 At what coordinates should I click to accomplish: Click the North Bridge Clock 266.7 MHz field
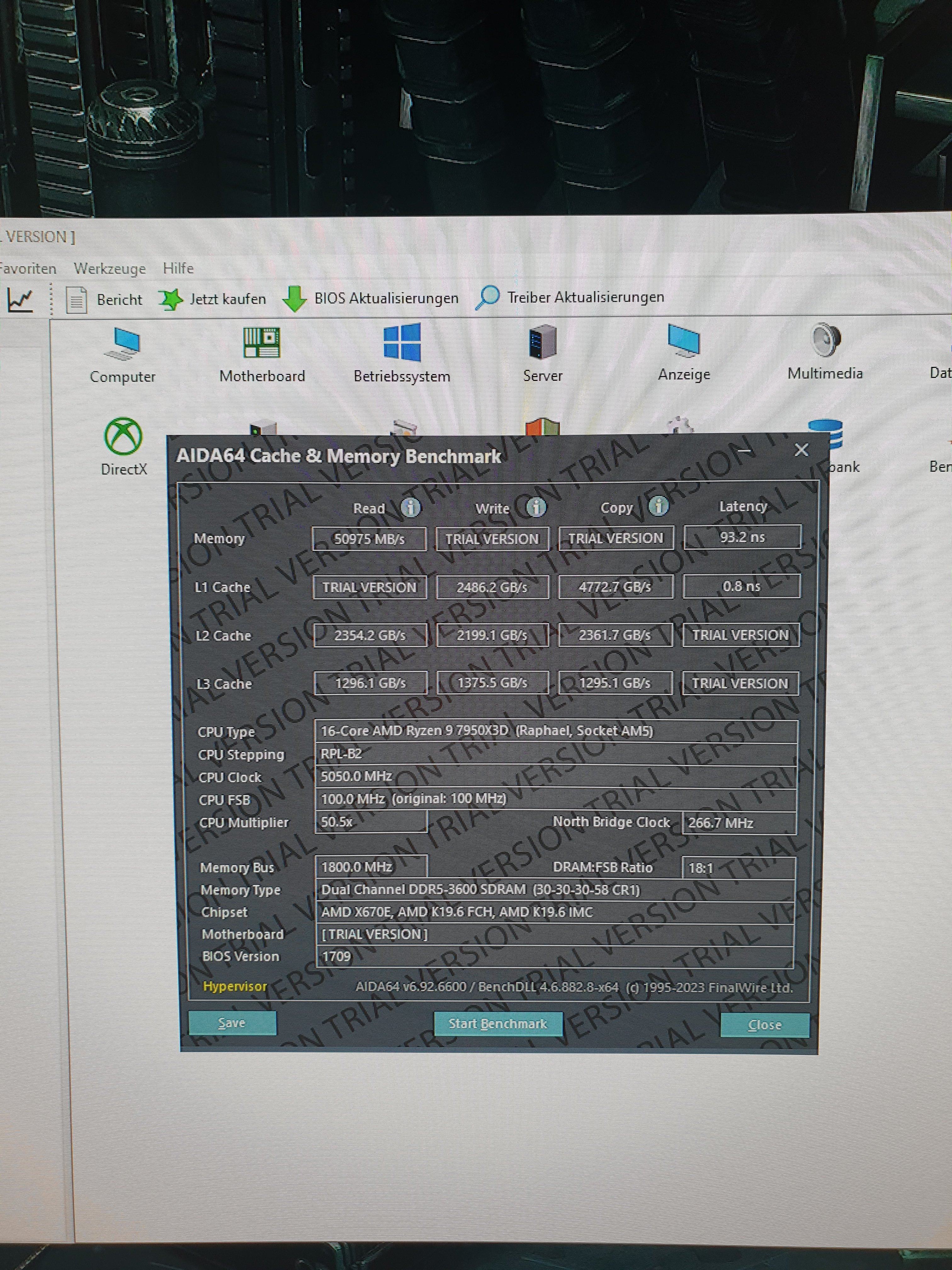point(739,823)
